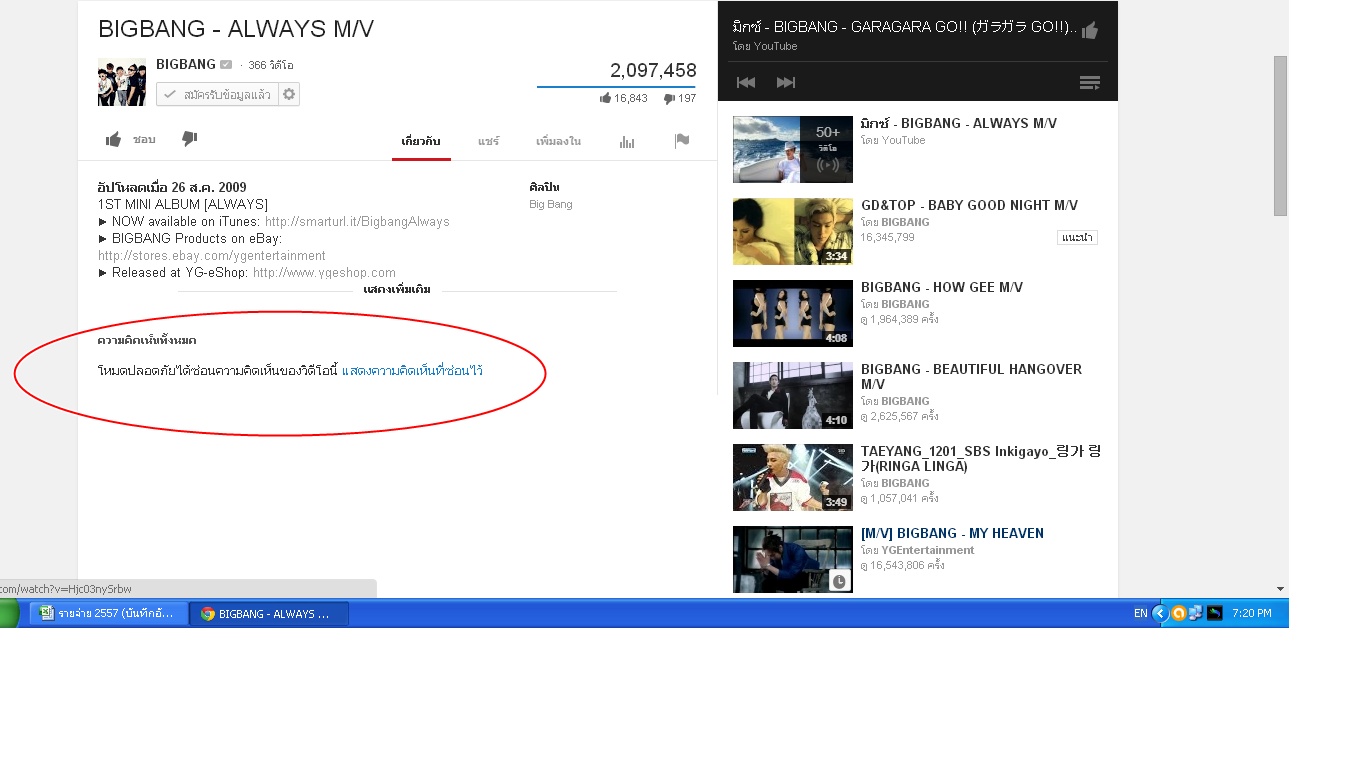Select the เกี่ยวกับ (About) tab
Screen dimensions: 1366x768
pos(420,141)
